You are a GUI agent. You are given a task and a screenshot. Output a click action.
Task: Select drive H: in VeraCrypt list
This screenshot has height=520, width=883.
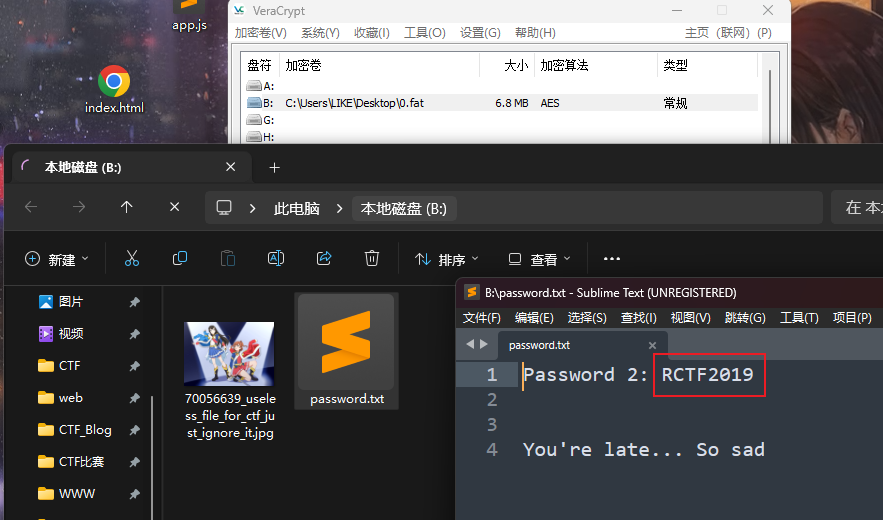click(x=261, y=136)
